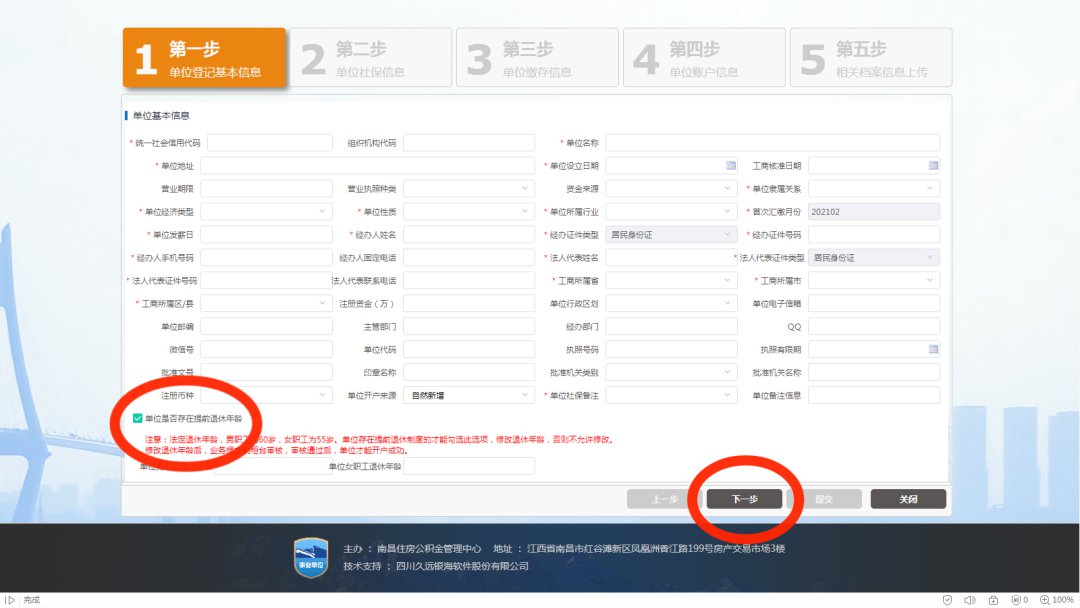1080x608 pixels.
Task: Expand the 营业执照种类 dropdown
Action: tap(525, 188)
